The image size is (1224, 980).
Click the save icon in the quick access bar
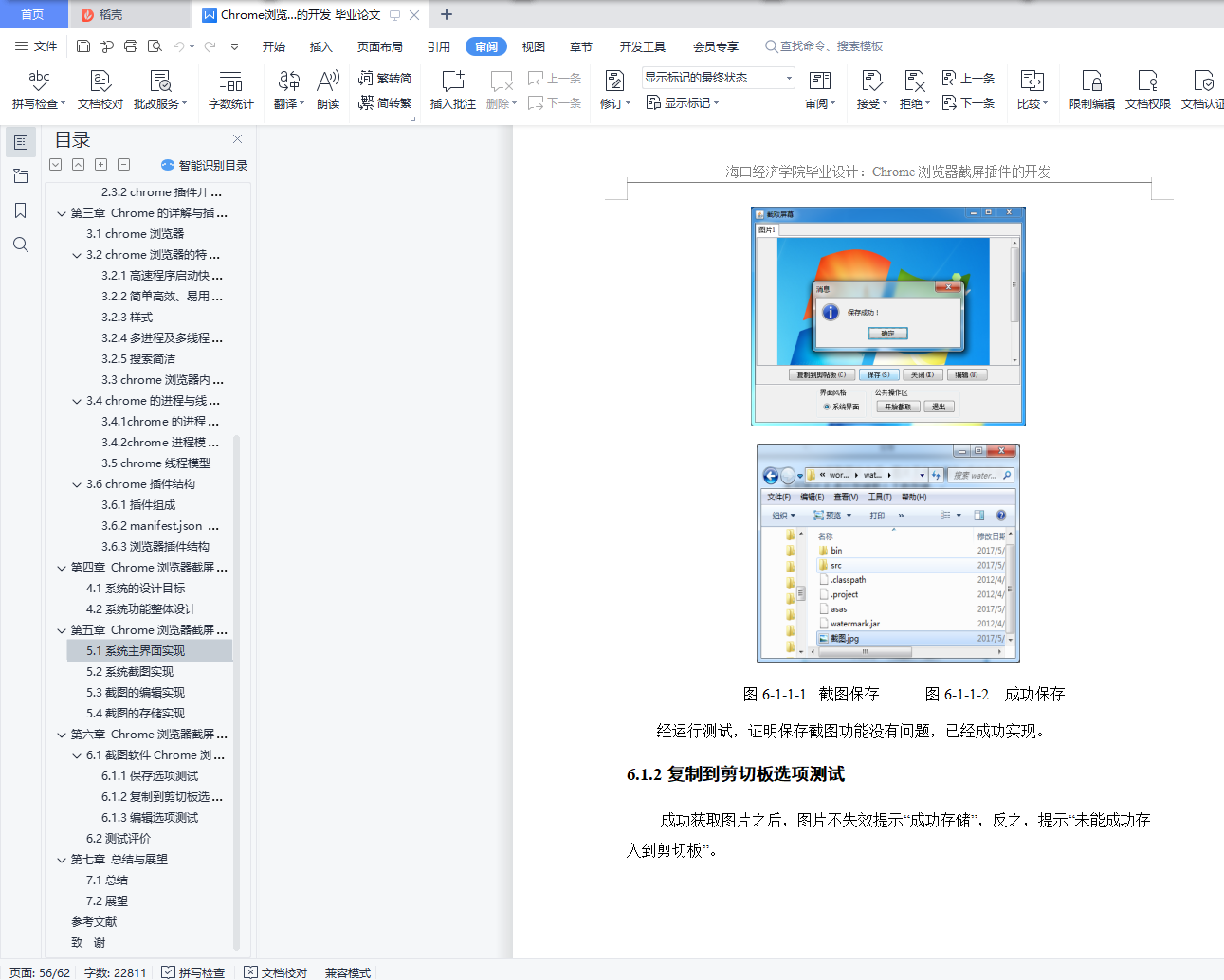click(83, 46)
